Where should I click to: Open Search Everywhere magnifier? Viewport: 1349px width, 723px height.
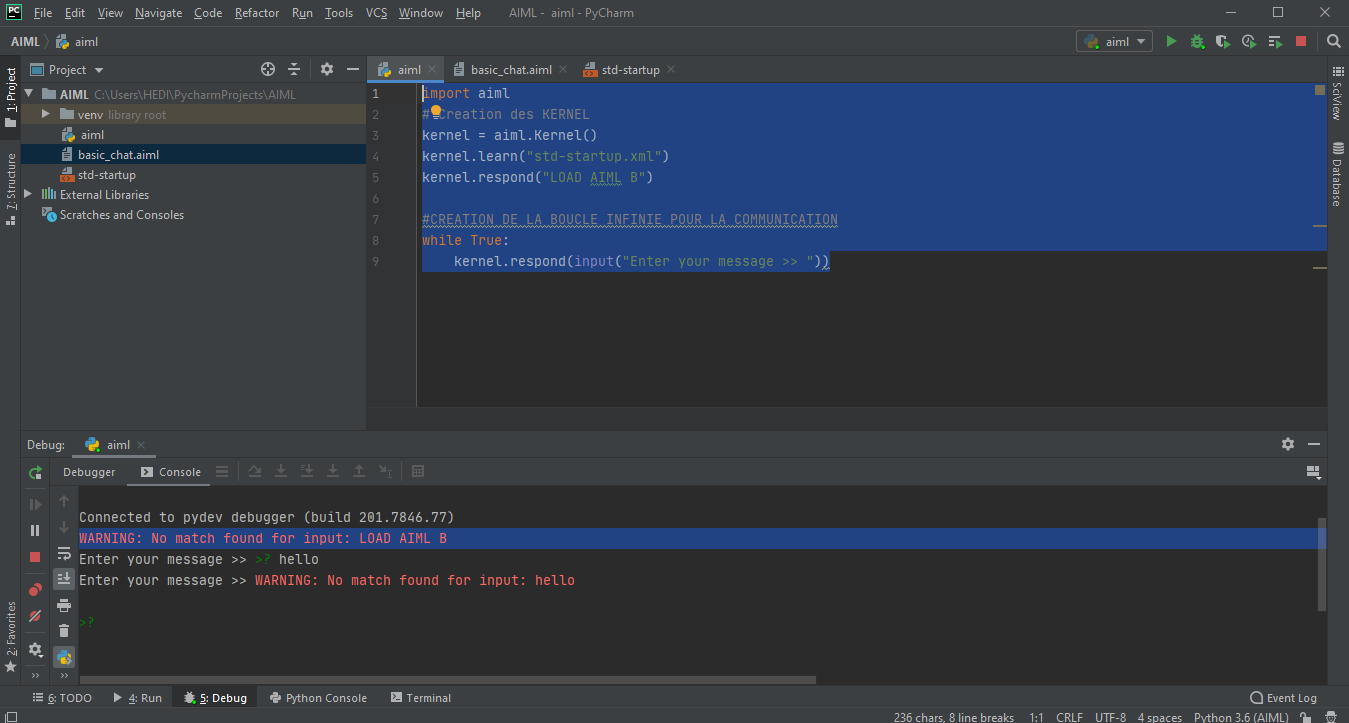(x=1334, y=41)
